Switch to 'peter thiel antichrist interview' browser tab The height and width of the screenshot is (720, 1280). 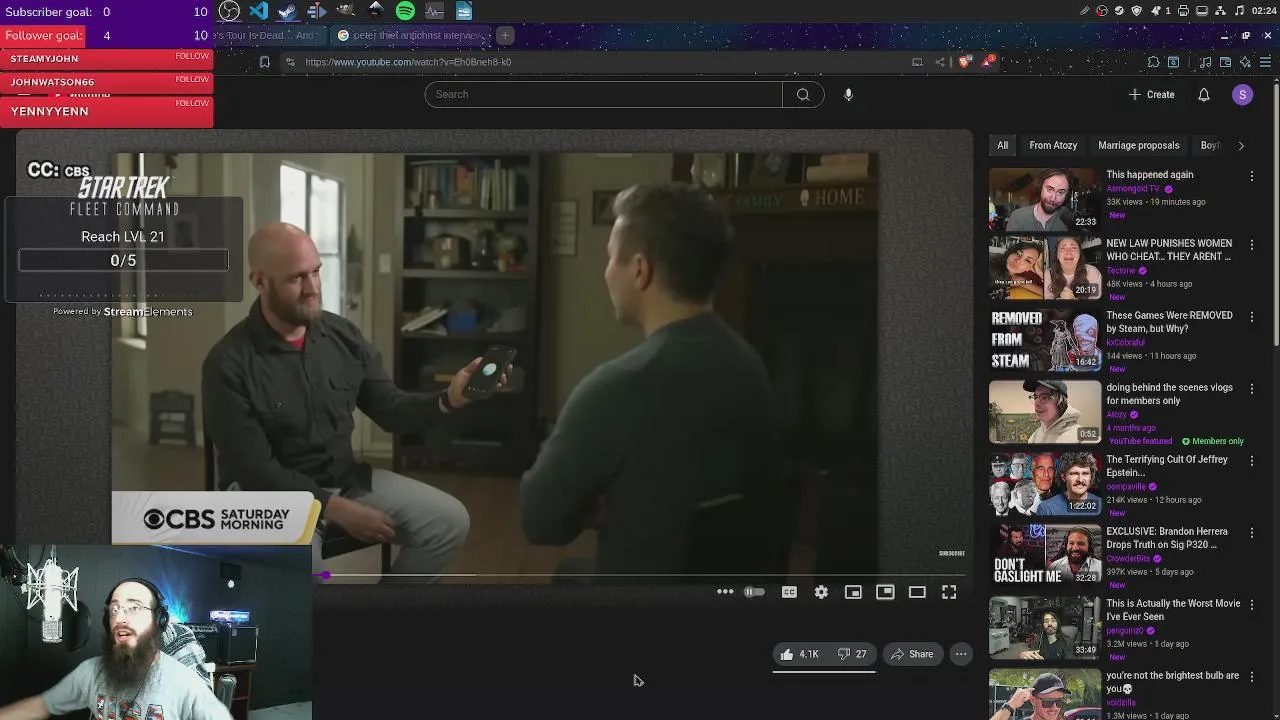[410, 35]
